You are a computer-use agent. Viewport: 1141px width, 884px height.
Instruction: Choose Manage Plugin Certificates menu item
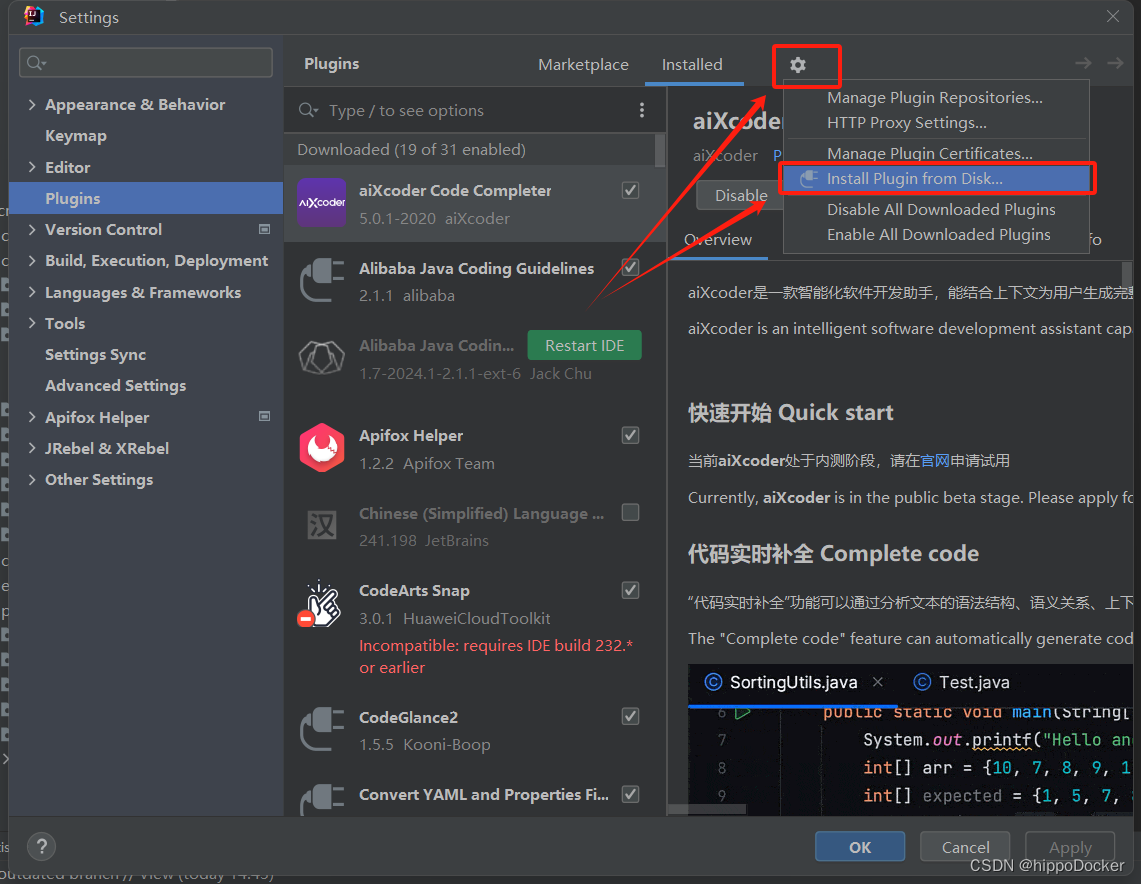936,154
